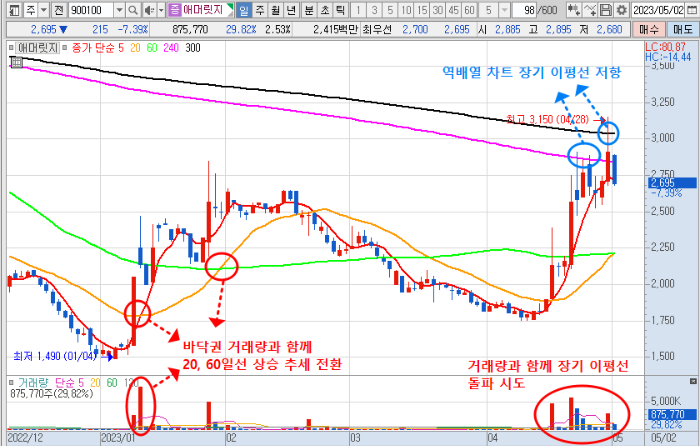Image resolution: width=700 pixels, height=446 pixels.
Task: Click the 5,000K volume axis label
Action: coord(666,400)
